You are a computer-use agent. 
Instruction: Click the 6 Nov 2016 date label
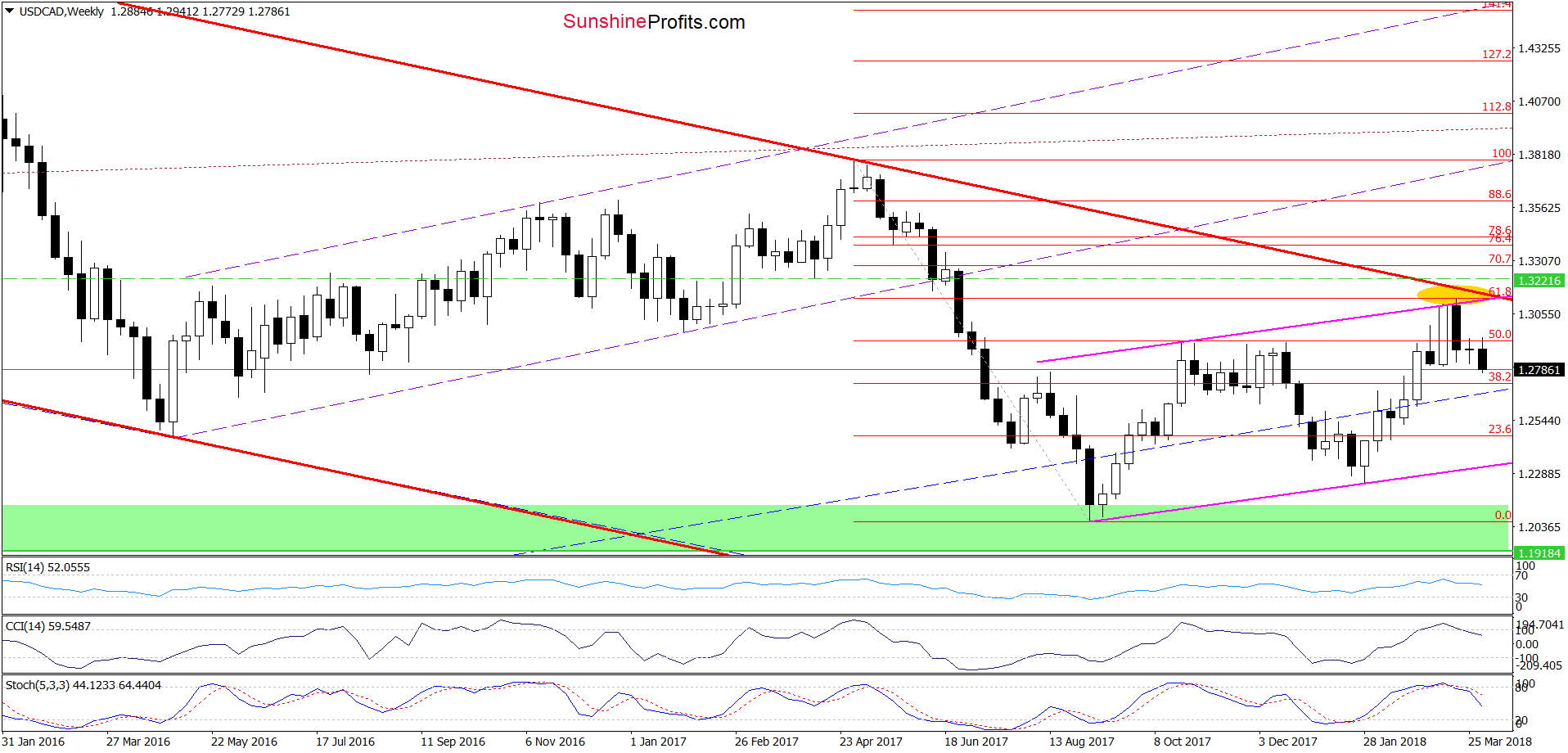555,742
